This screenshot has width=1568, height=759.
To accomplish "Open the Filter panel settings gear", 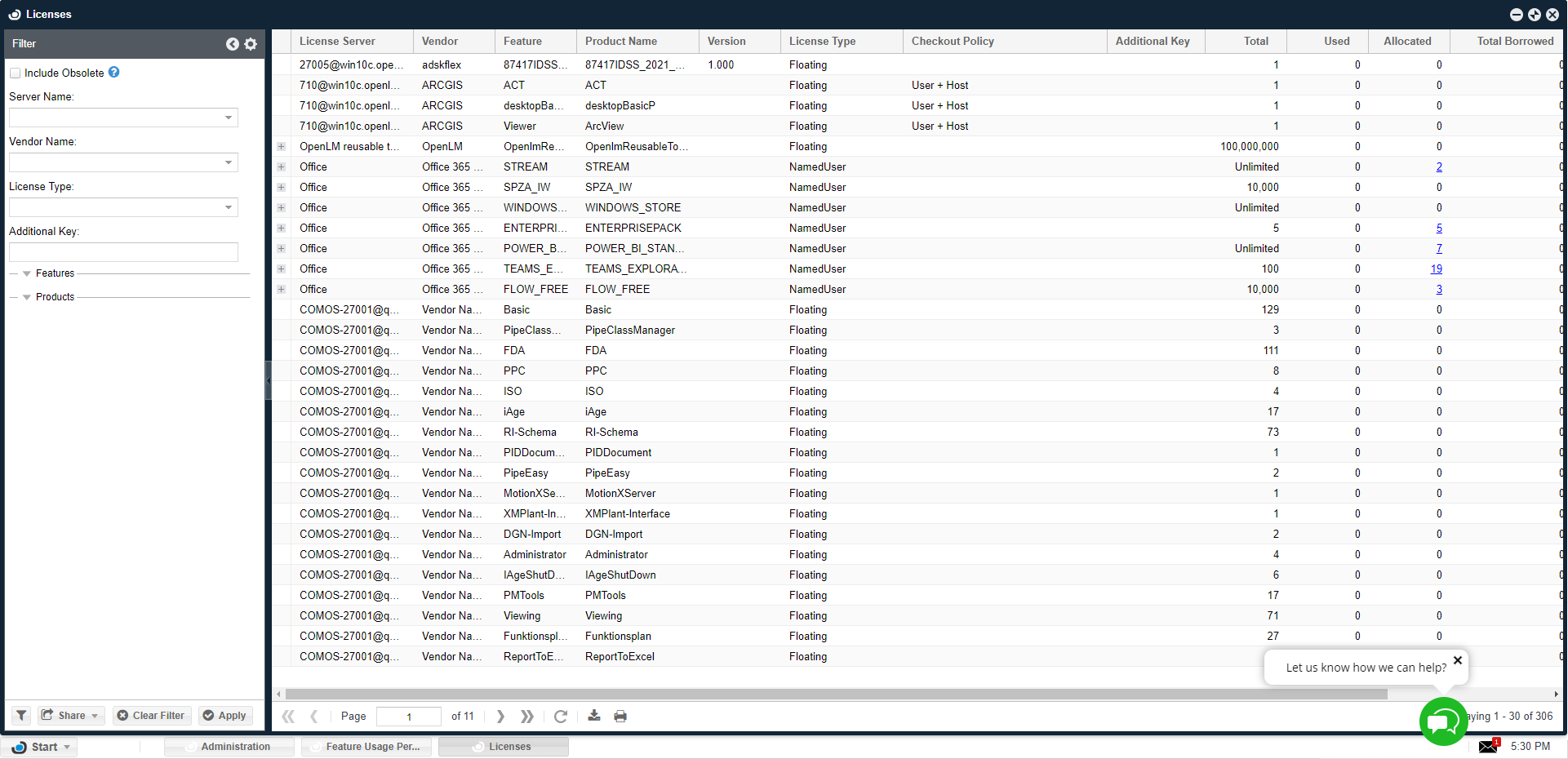I will 251,44.
